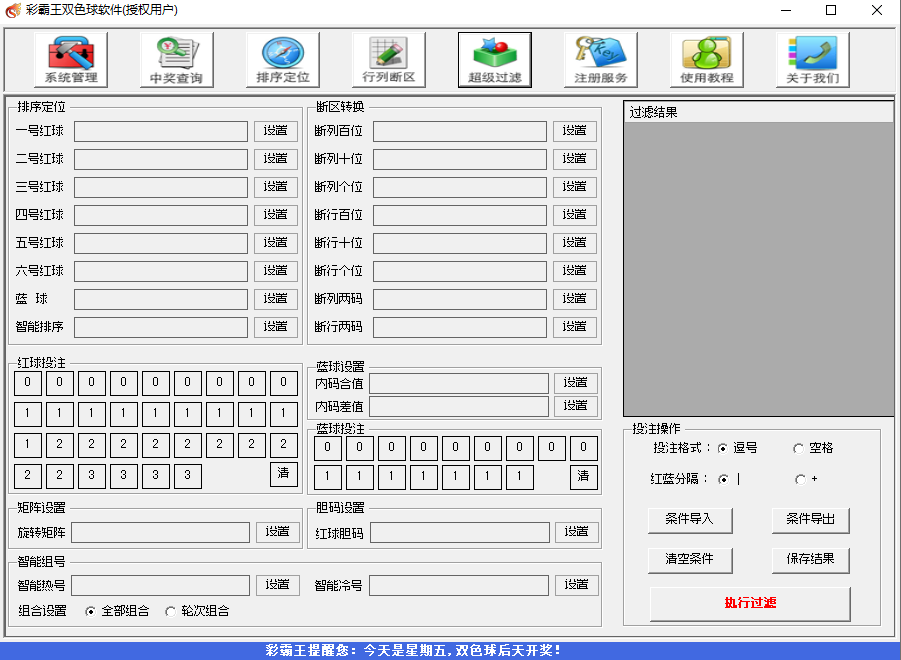This screenshot has width=901, height=660.
Task: Open 关于我们 phone icon
Action: 813,60
